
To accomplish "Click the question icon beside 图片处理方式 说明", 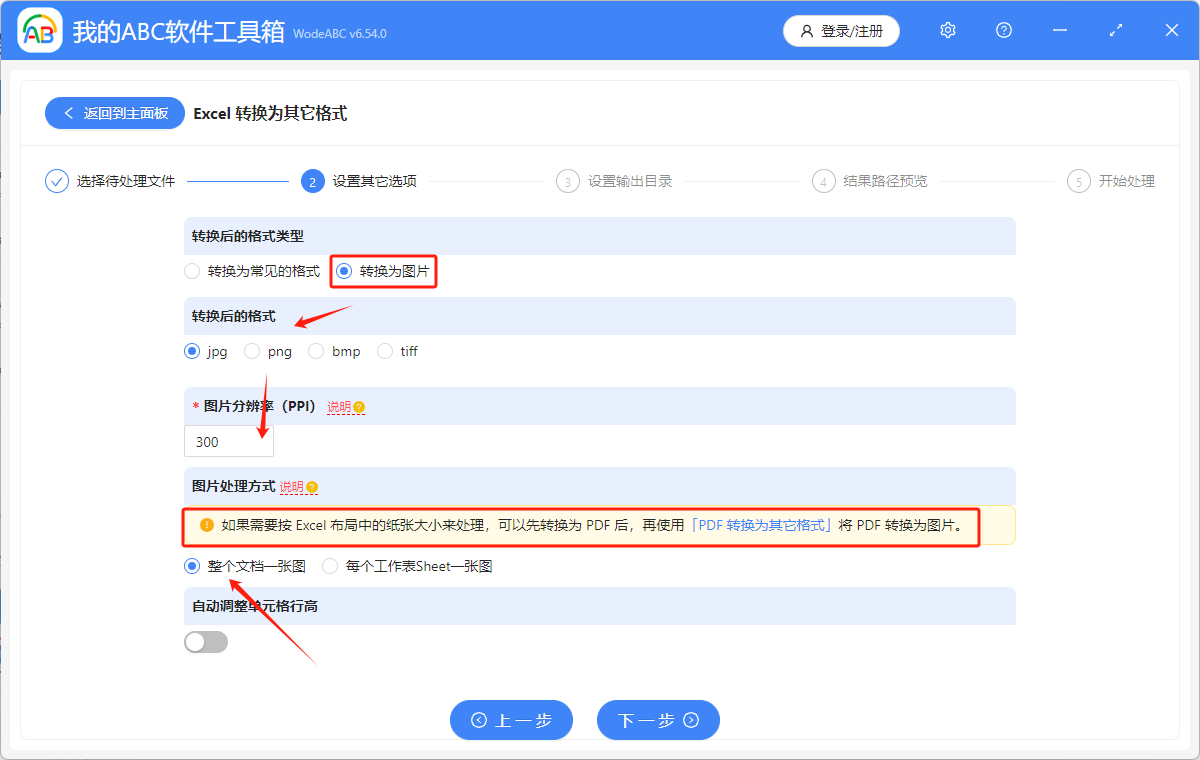I will coord(311,487).
